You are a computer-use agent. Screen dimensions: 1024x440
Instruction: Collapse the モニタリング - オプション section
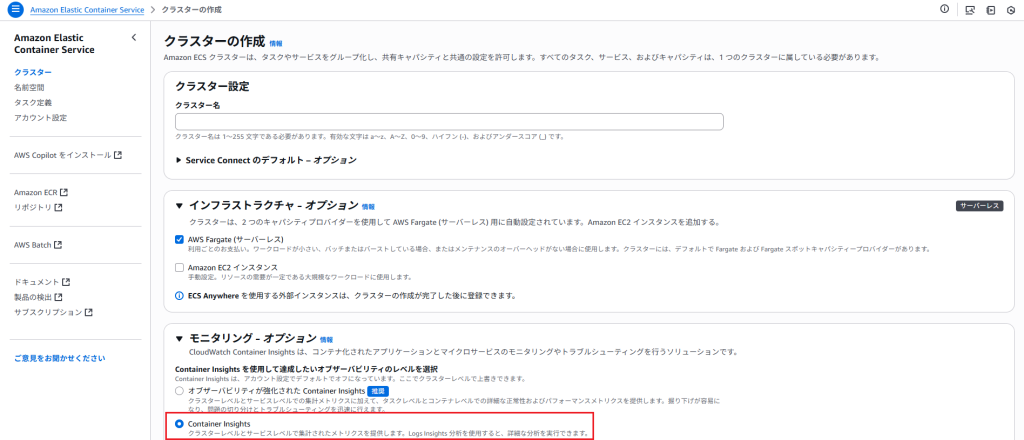(x=180, y=339)
